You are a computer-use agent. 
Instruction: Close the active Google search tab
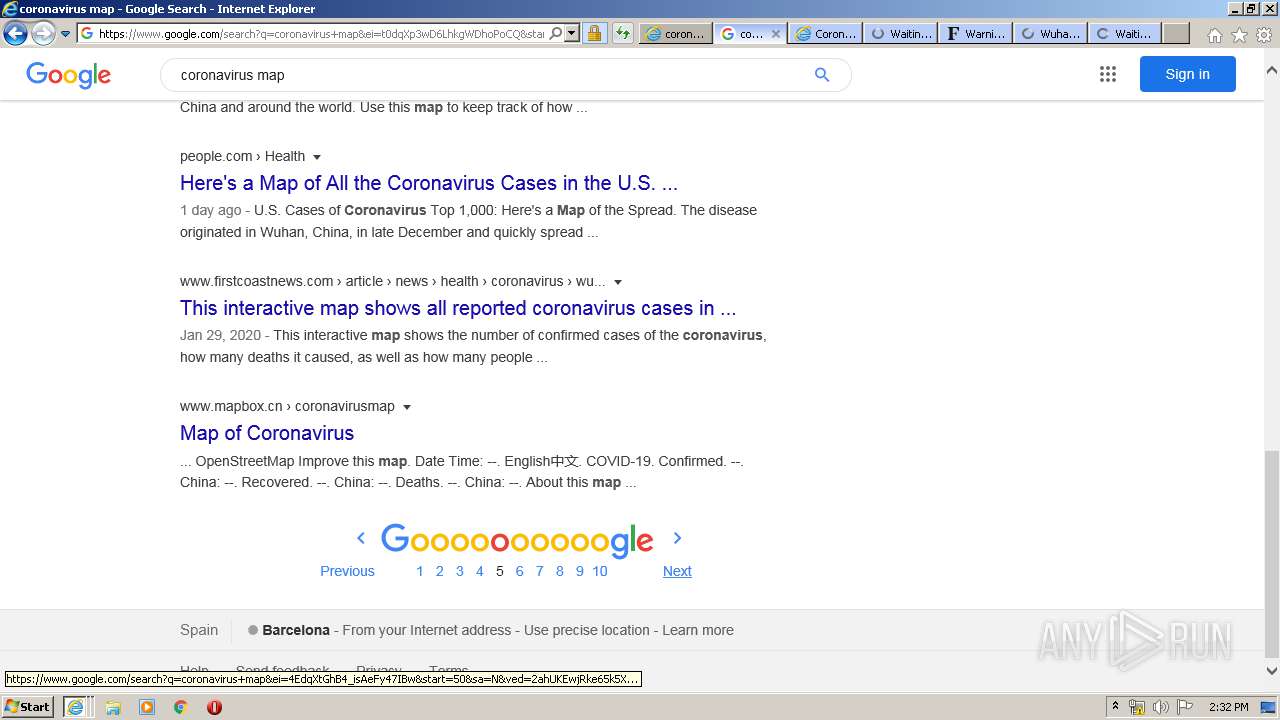coord(775,33)
